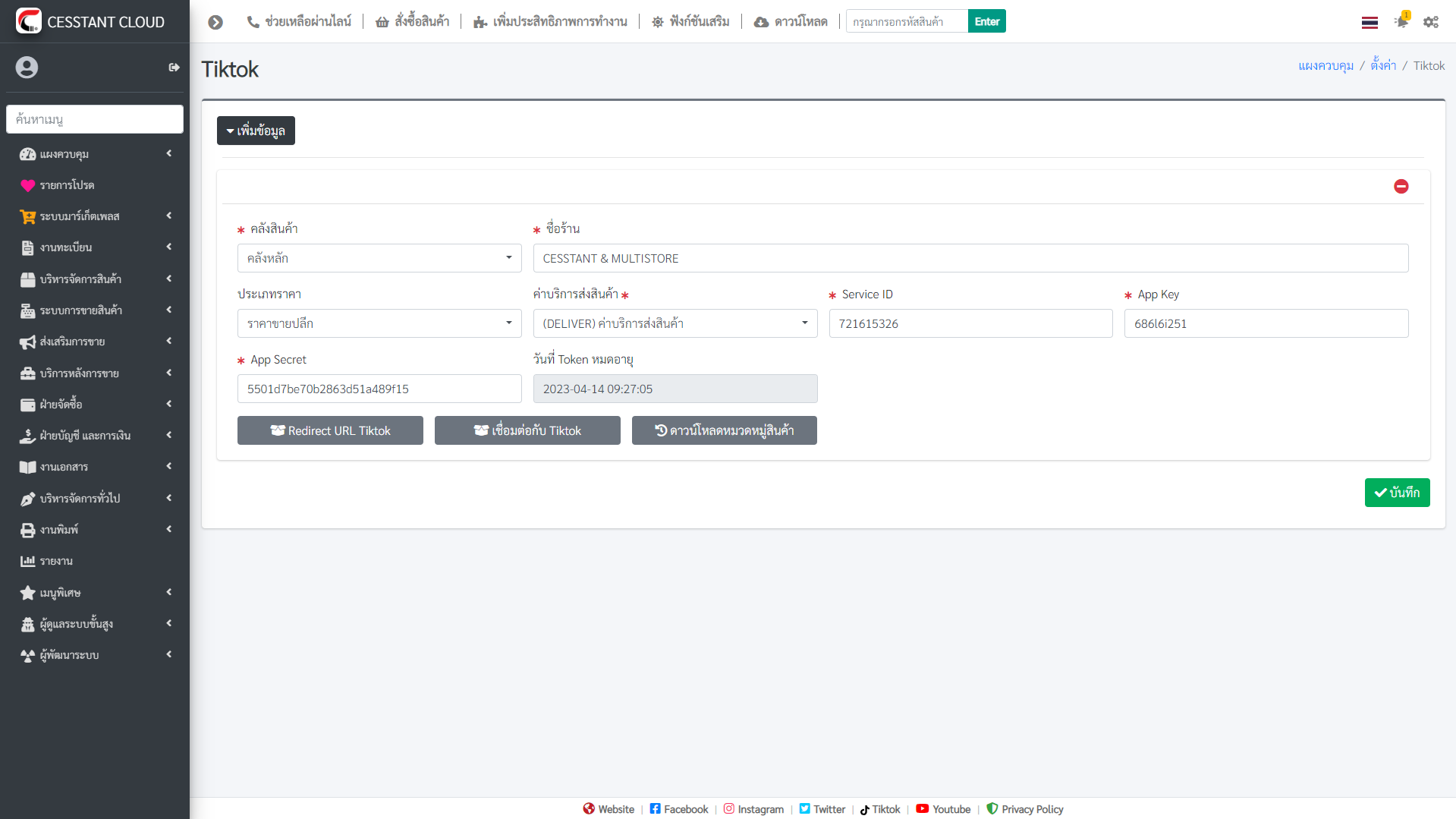Open the ฟังก์ชันเสริม top menu
The image size is (1456, 819).
point(690,22)
